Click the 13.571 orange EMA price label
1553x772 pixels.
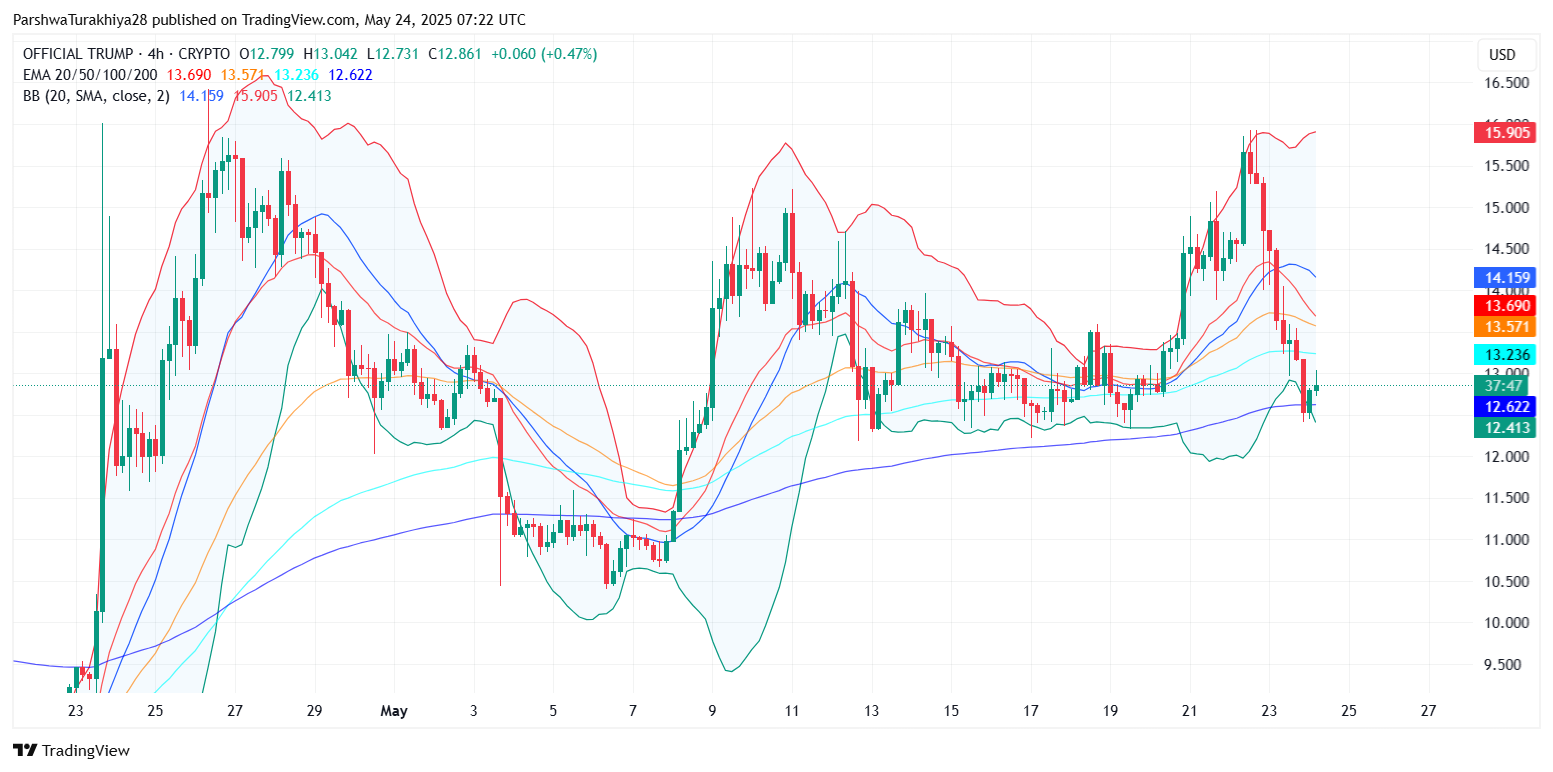(1503, 327)
